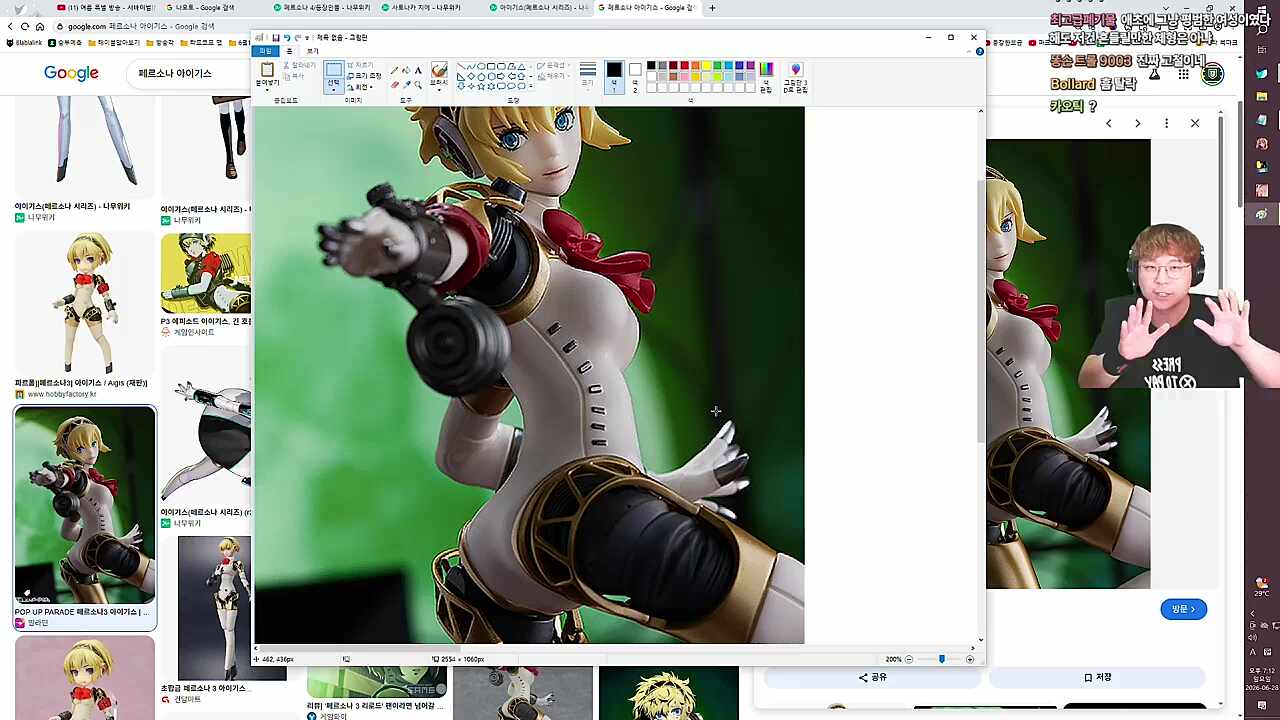Open Windows notification center icon
The image size is (1280, 720).
[1262, 705]
